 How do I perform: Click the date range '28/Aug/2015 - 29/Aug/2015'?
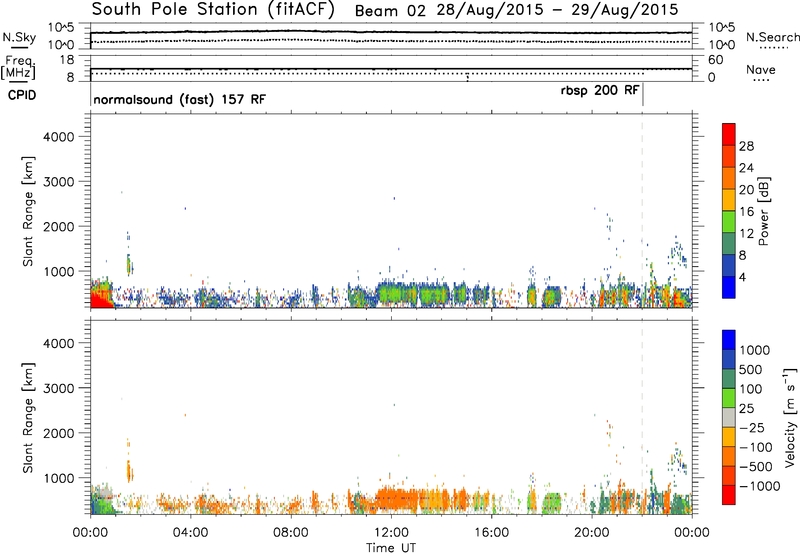(557, 10)
